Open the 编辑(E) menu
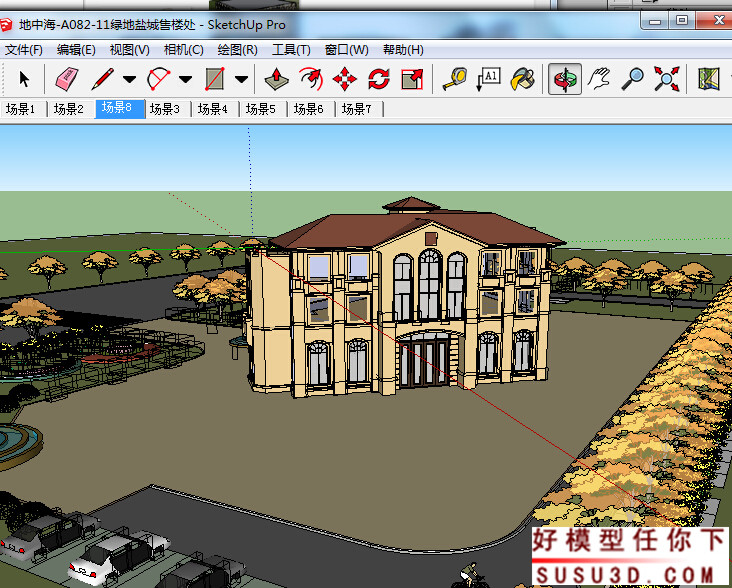732x588 pixels. click(76, 50)
